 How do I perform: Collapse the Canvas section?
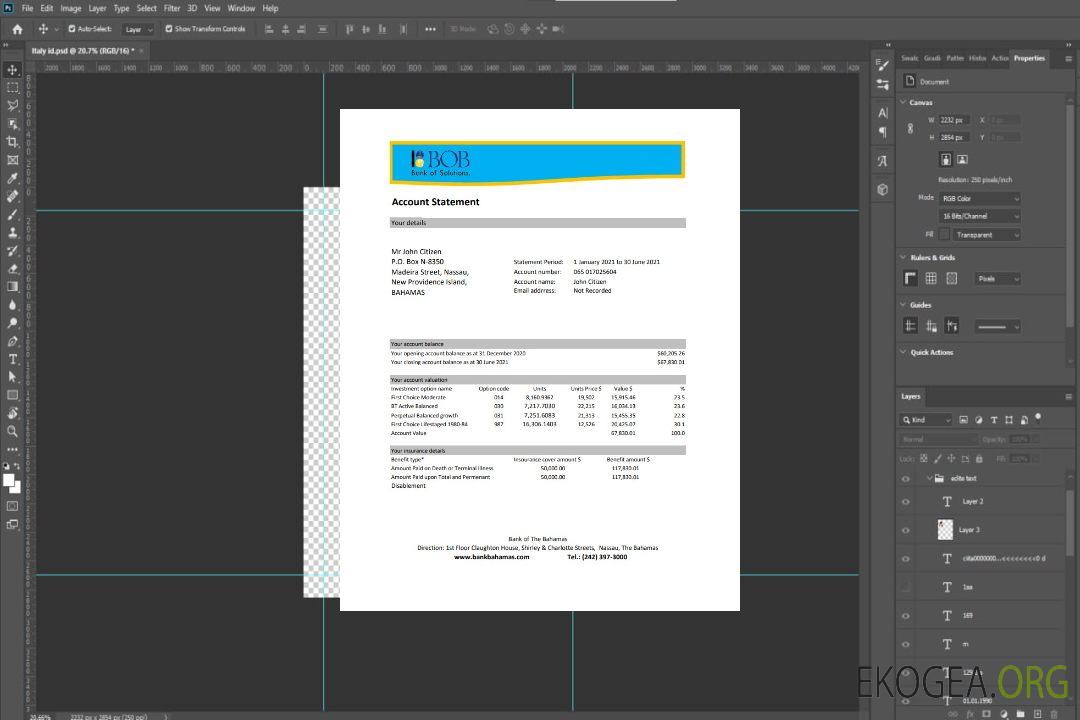click(903, 102)
